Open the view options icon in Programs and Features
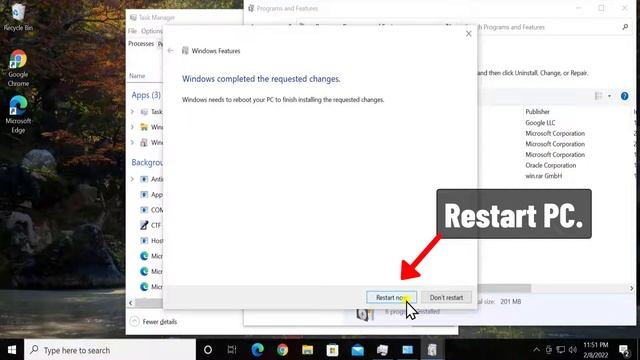The width and height of the screenshot is (640, 360). (x=599, y=96)
